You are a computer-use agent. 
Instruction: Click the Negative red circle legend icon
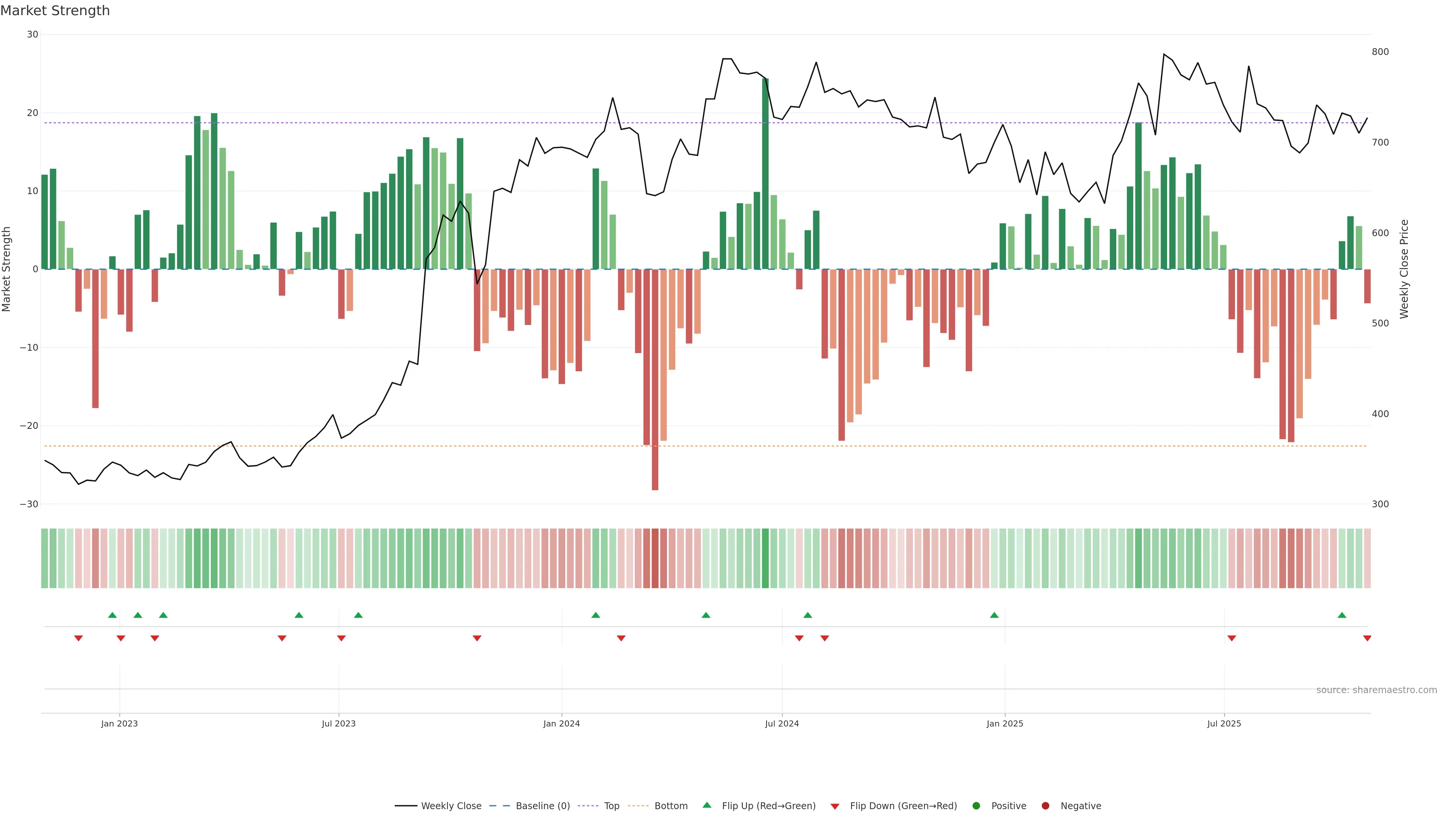(x=1045, y=805)
